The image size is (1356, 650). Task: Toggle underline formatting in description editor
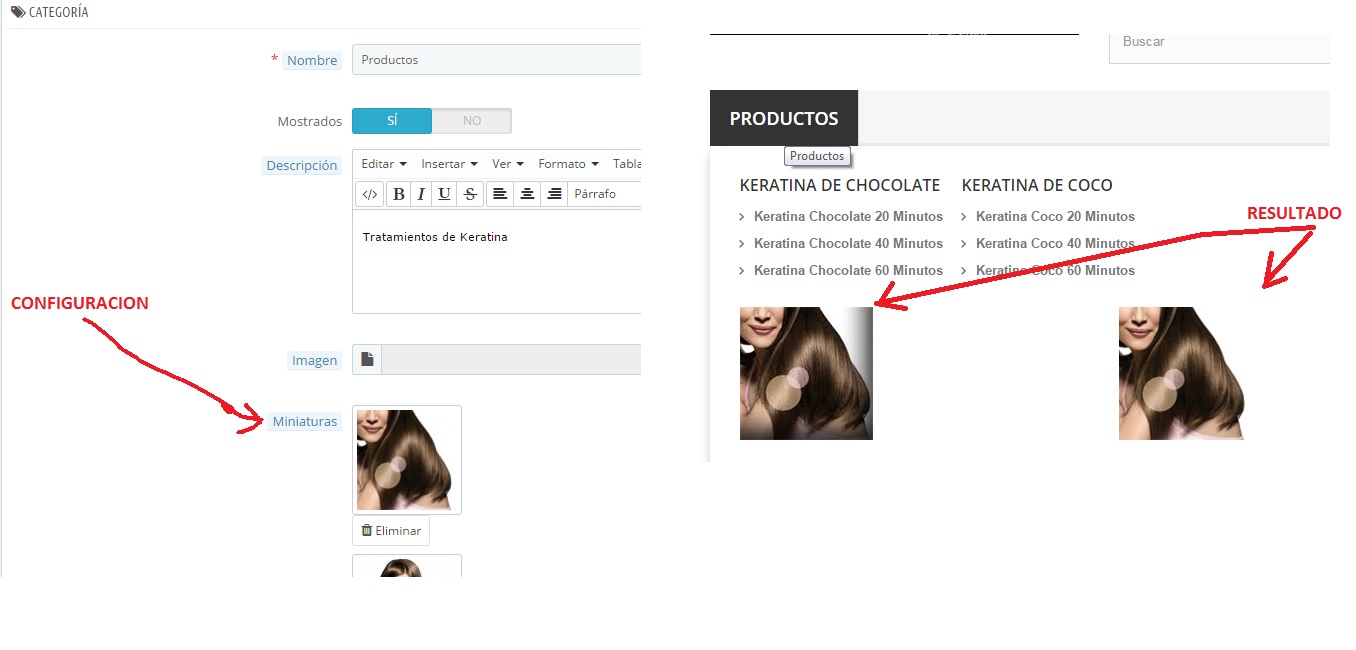coord(445,194)
